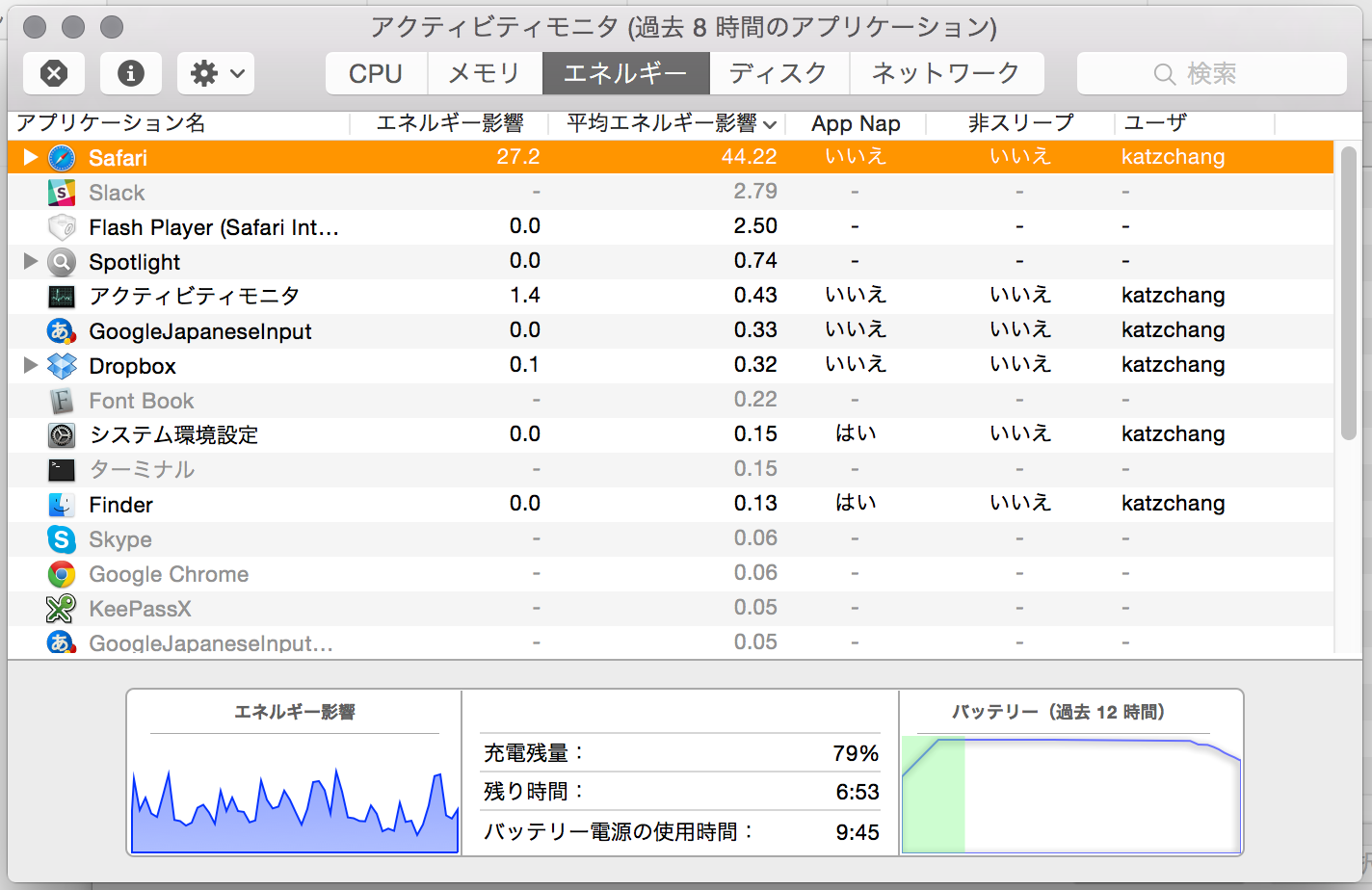Viewport: 1372px width, 890px height.
Task: Click the バッテリー history graph
Action: (1071, 795)
